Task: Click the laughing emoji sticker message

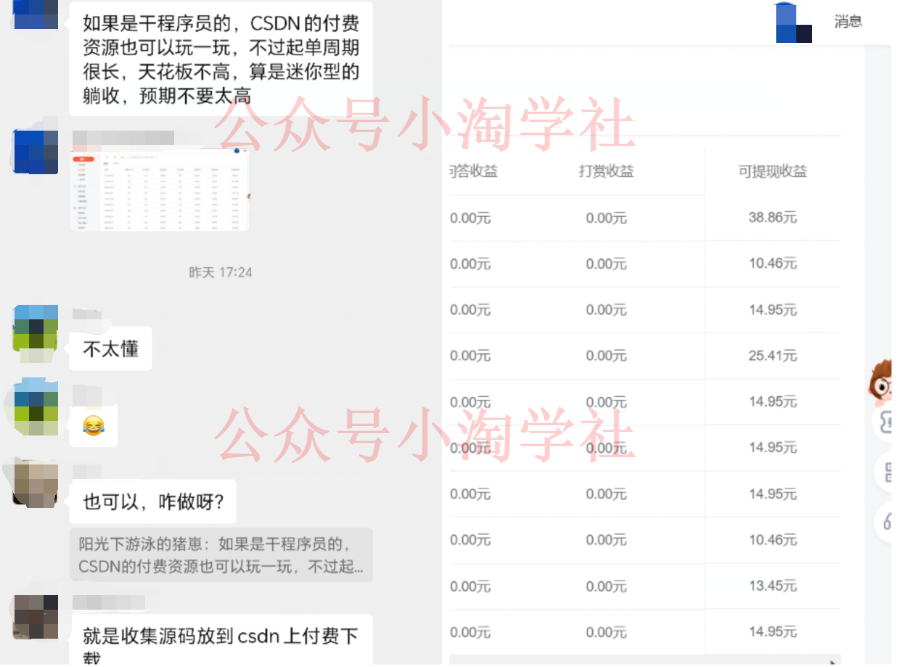Action: [93, 427]
